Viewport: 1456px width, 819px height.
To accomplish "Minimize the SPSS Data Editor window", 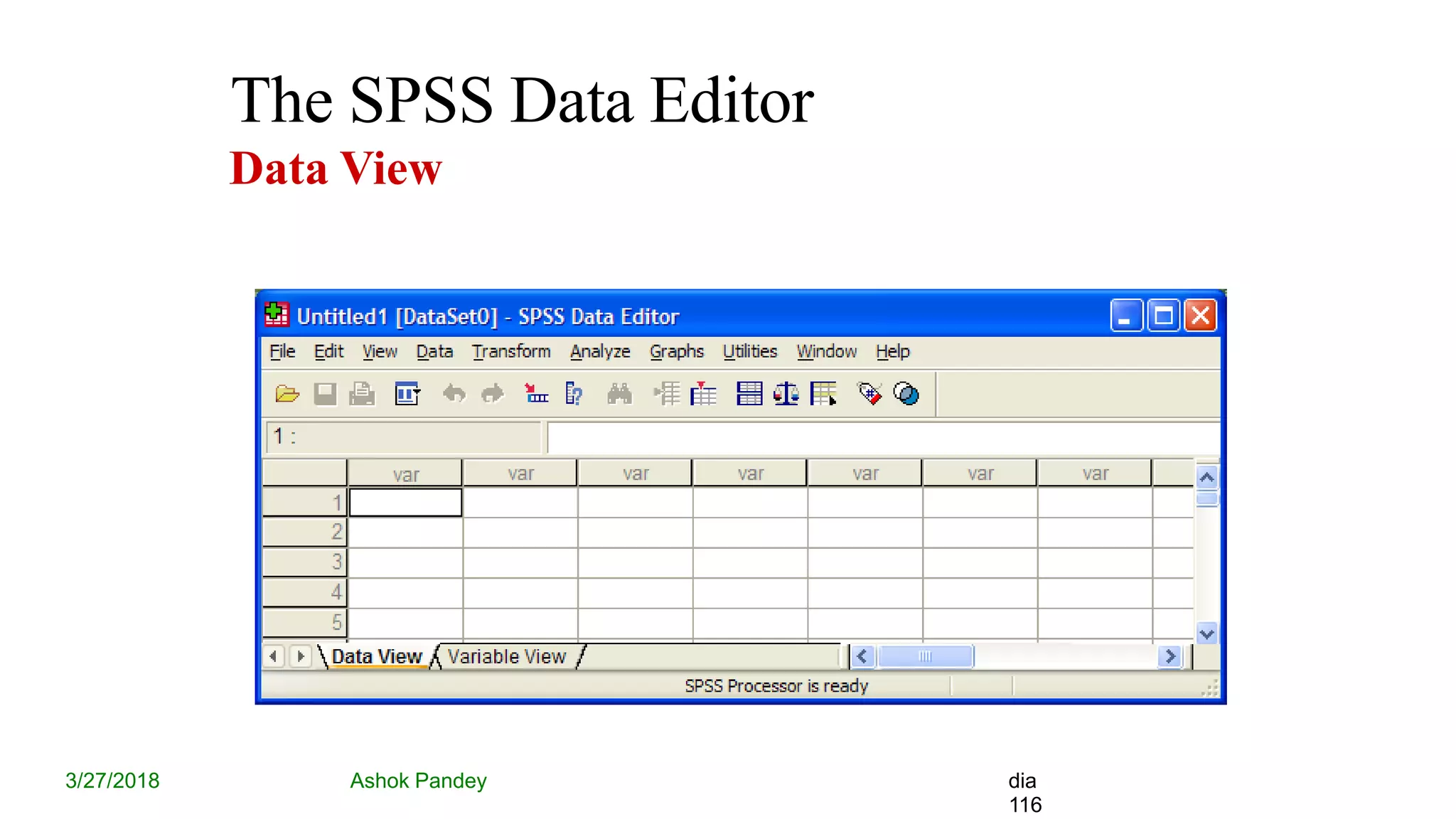I will tap(1126, 316).
